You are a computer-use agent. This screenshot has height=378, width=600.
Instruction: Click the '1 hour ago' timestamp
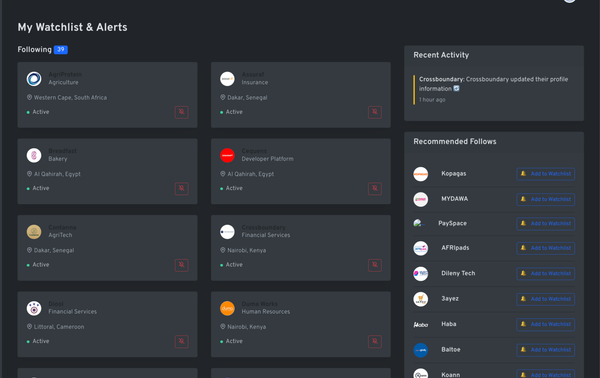click(432, 100)
